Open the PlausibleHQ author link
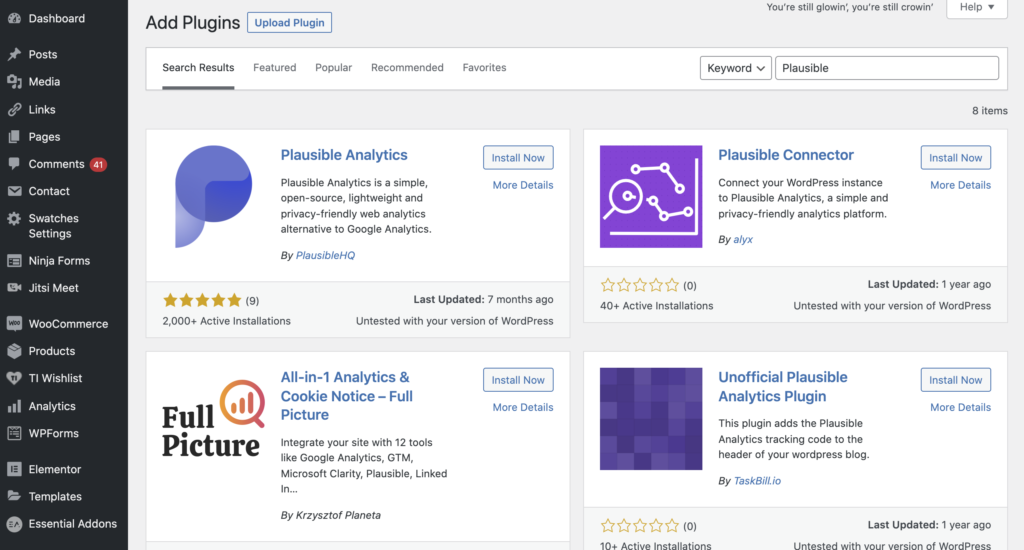Screen dimensions: 1024x550 click(325, 255)
